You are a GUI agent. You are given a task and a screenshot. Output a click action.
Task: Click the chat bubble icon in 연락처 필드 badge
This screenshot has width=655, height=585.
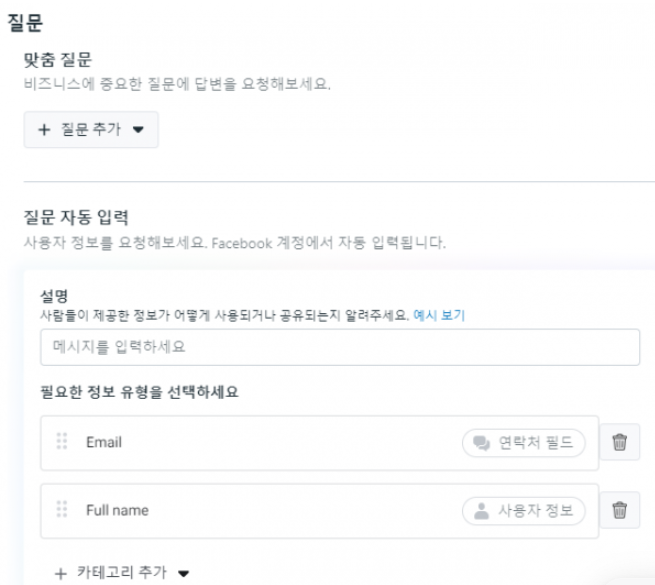481,443
